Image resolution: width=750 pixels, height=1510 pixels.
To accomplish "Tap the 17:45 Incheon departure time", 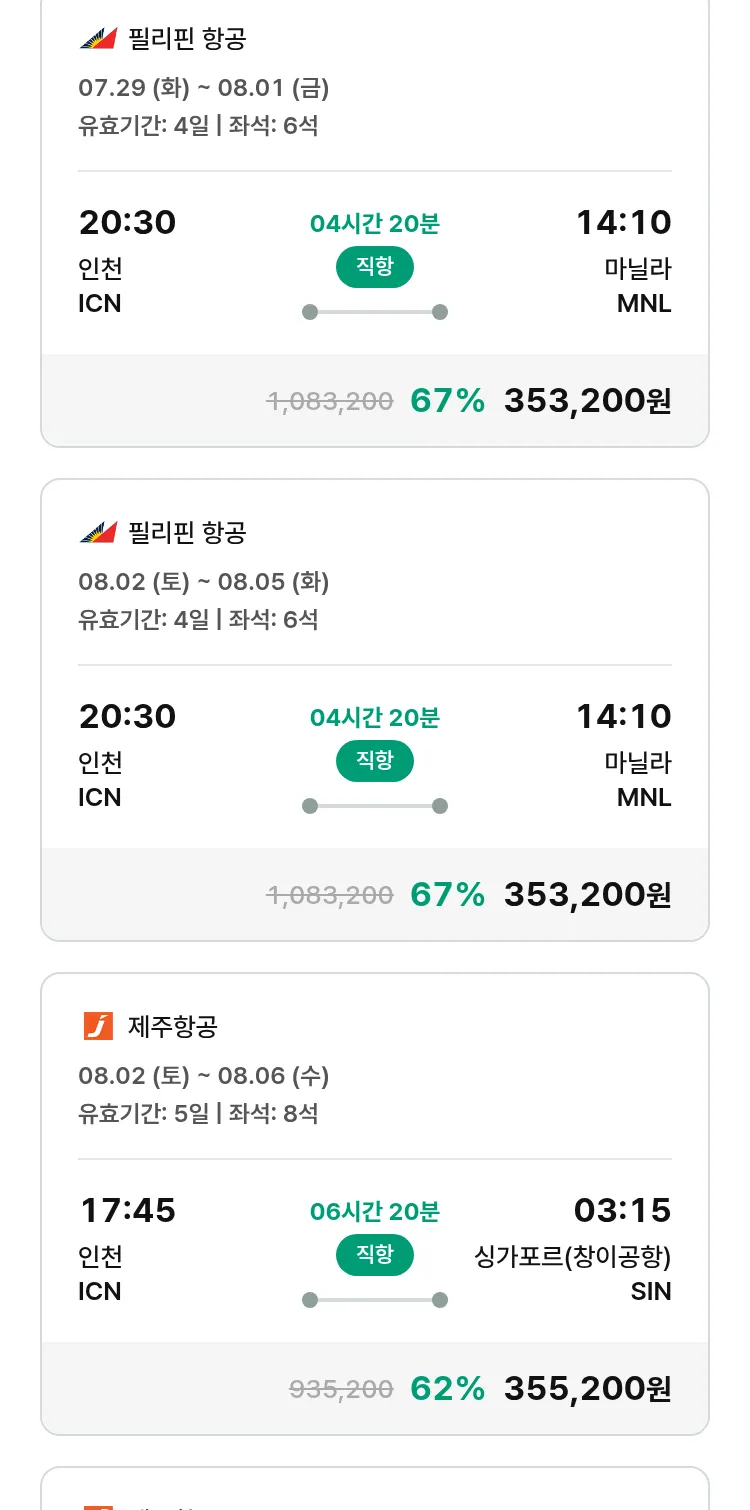I will click(x=127, y=1211).
